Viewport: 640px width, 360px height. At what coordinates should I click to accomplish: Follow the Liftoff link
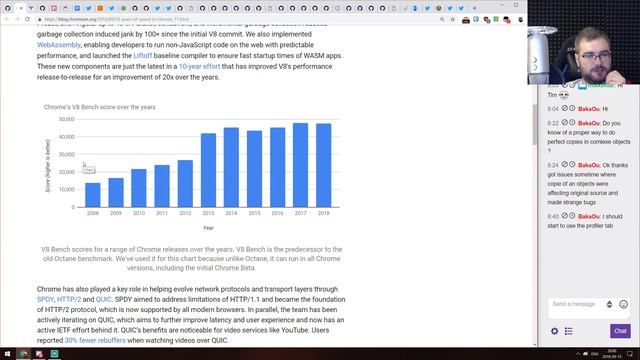(x=142, y=56)
